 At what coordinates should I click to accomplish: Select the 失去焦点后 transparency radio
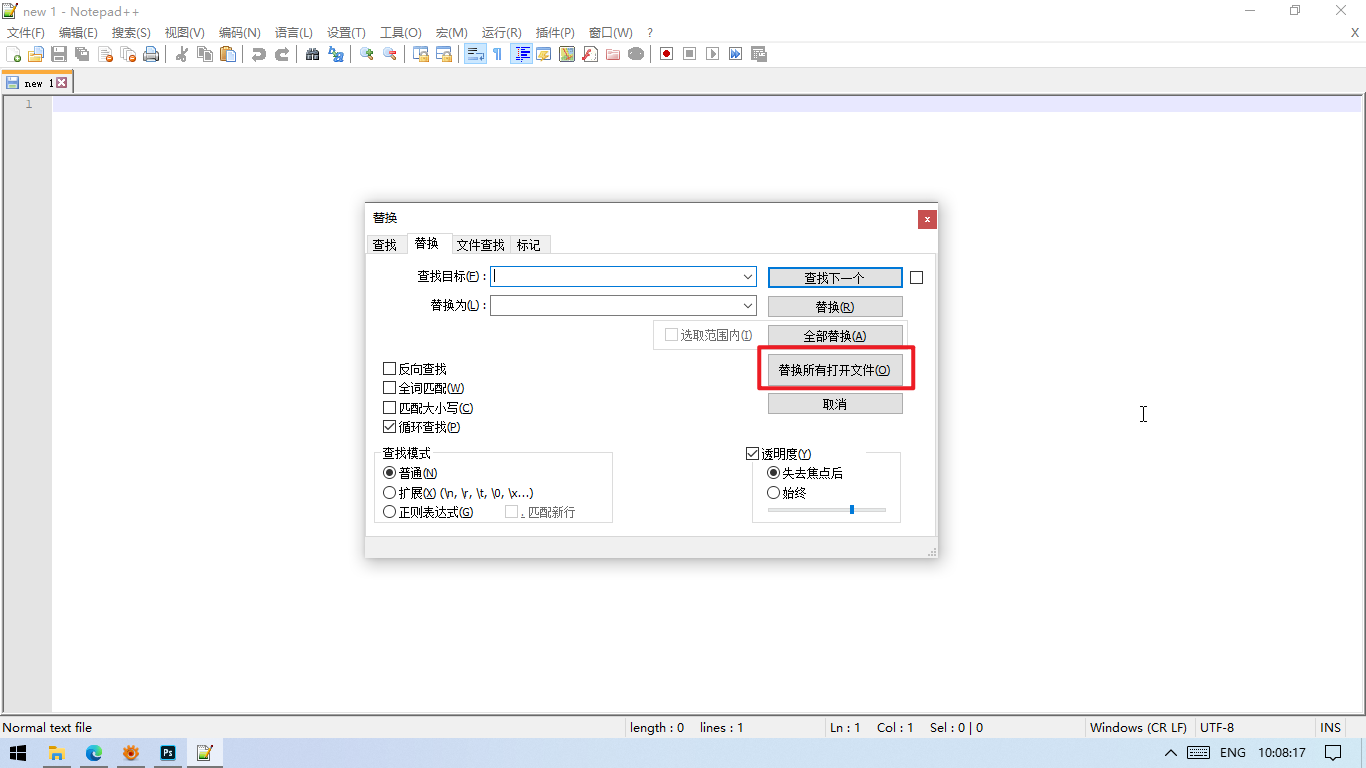(x=773, y=473)
